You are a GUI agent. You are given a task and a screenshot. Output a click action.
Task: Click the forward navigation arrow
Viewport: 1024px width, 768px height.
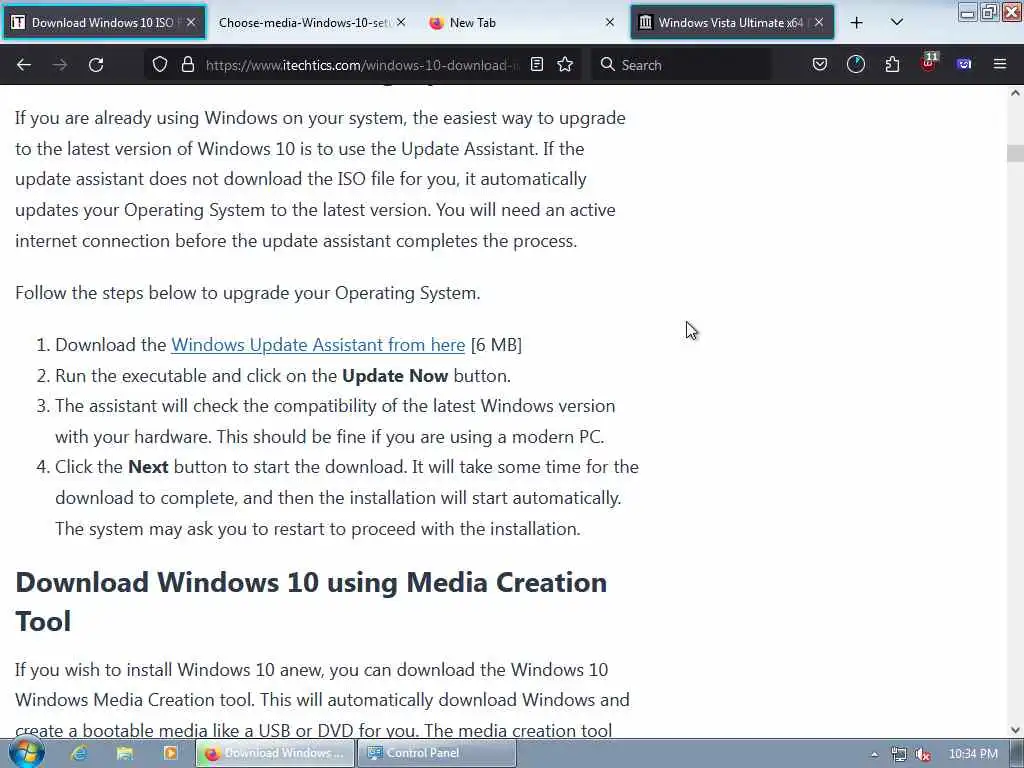(60, 65)
